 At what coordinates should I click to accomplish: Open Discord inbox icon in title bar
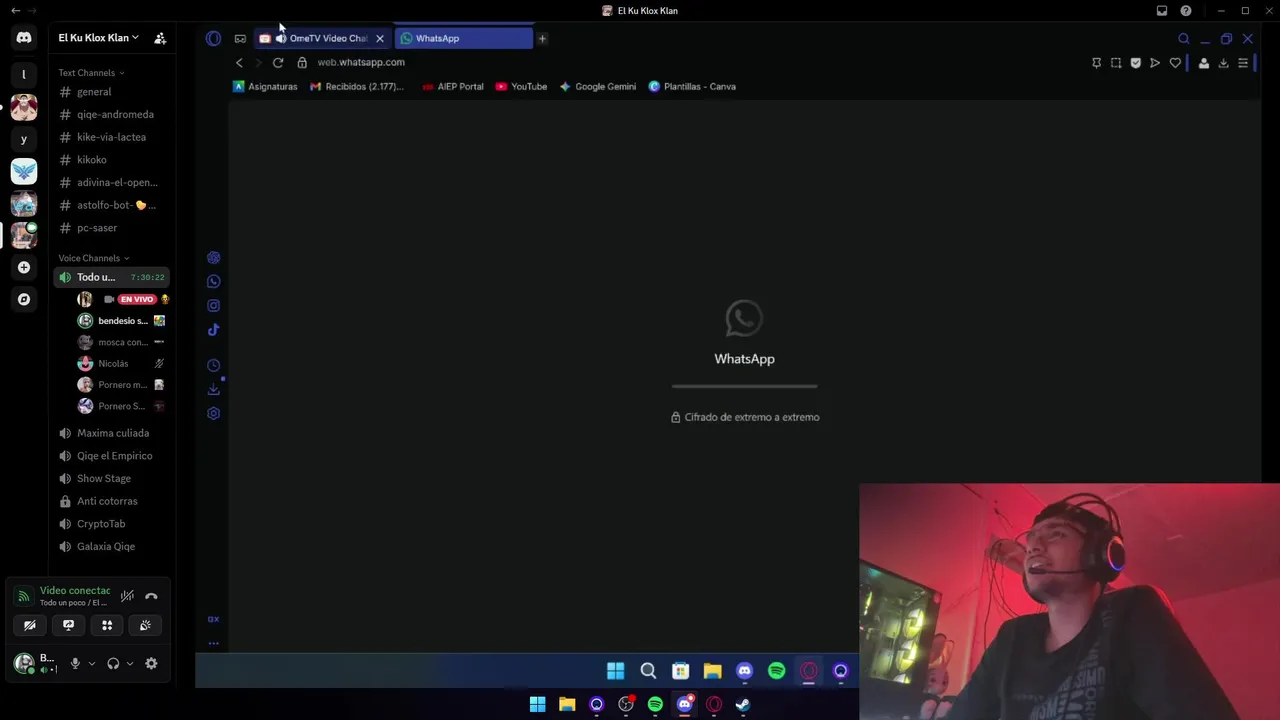pos(1162,11)
